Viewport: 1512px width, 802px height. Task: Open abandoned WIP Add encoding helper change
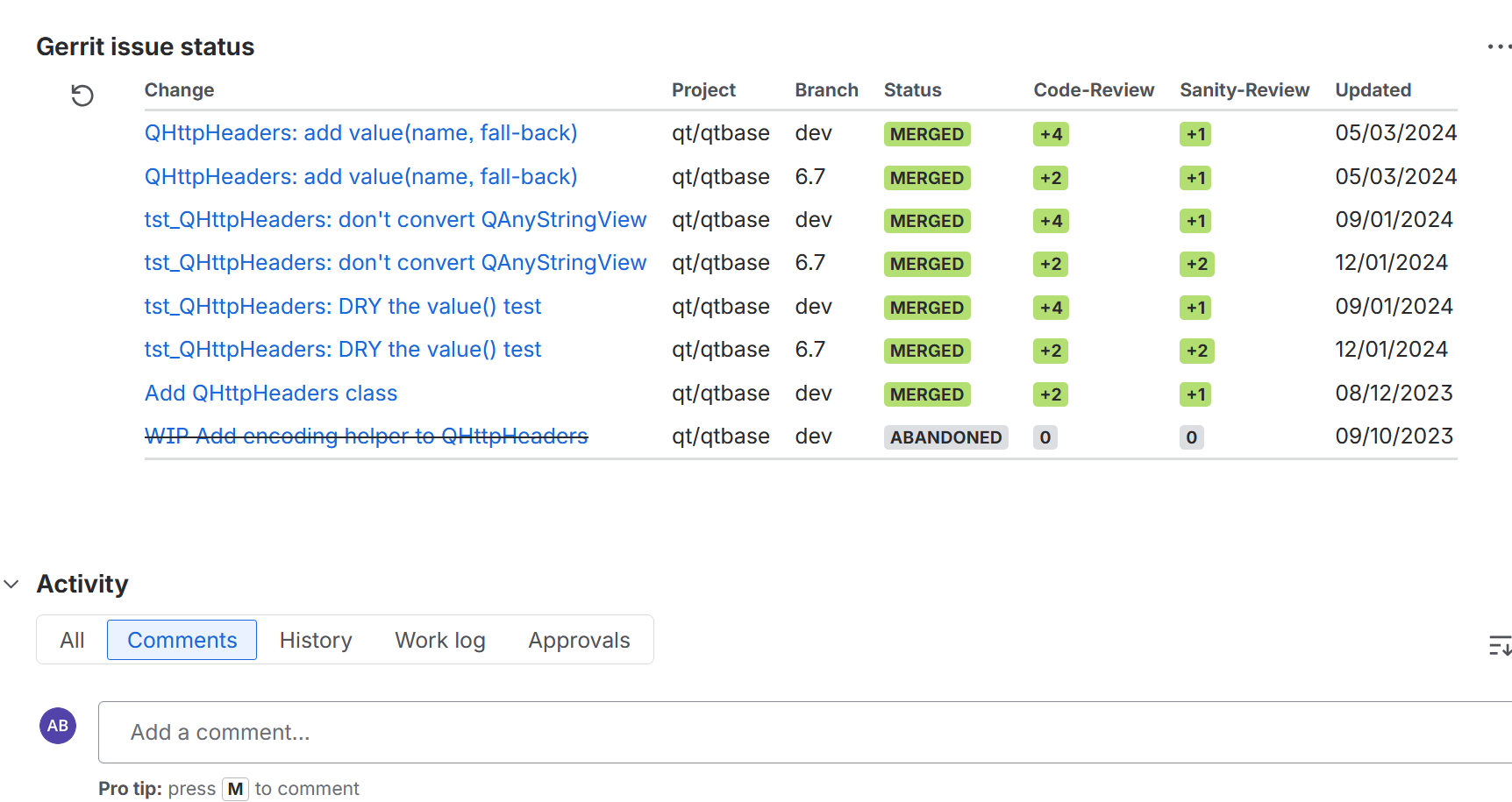pos(366,436)
